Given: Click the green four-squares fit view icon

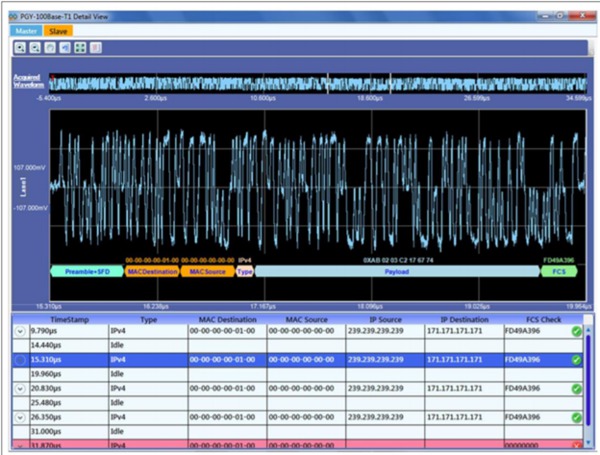Looking at the screenshot, I should tap(80, 48).
